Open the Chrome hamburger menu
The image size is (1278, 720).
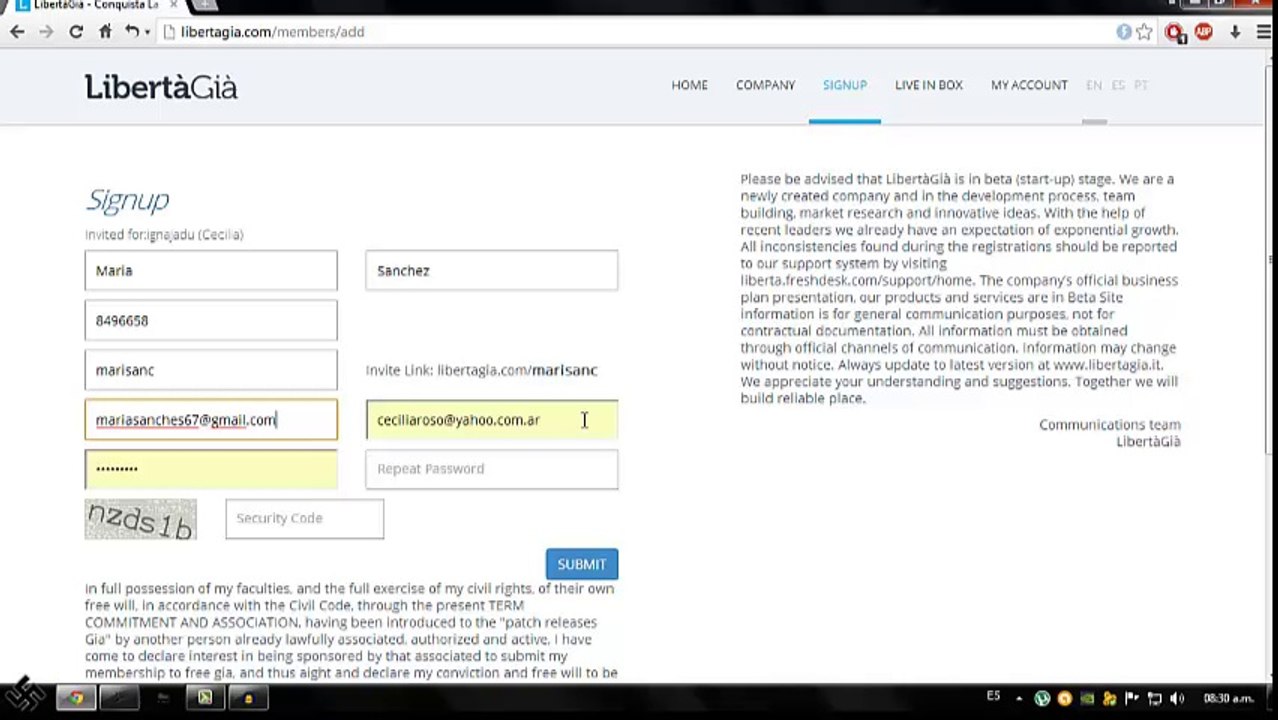(1266, 32)
